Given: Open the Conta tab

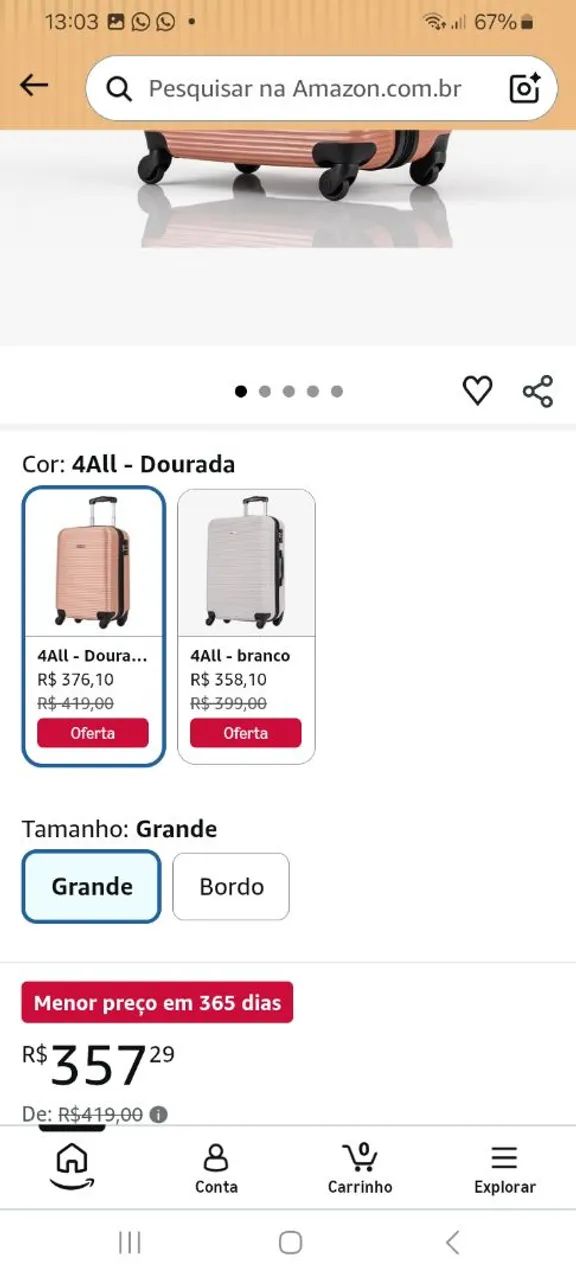Looking at the screenshot, I should [x=216, y=1169].
